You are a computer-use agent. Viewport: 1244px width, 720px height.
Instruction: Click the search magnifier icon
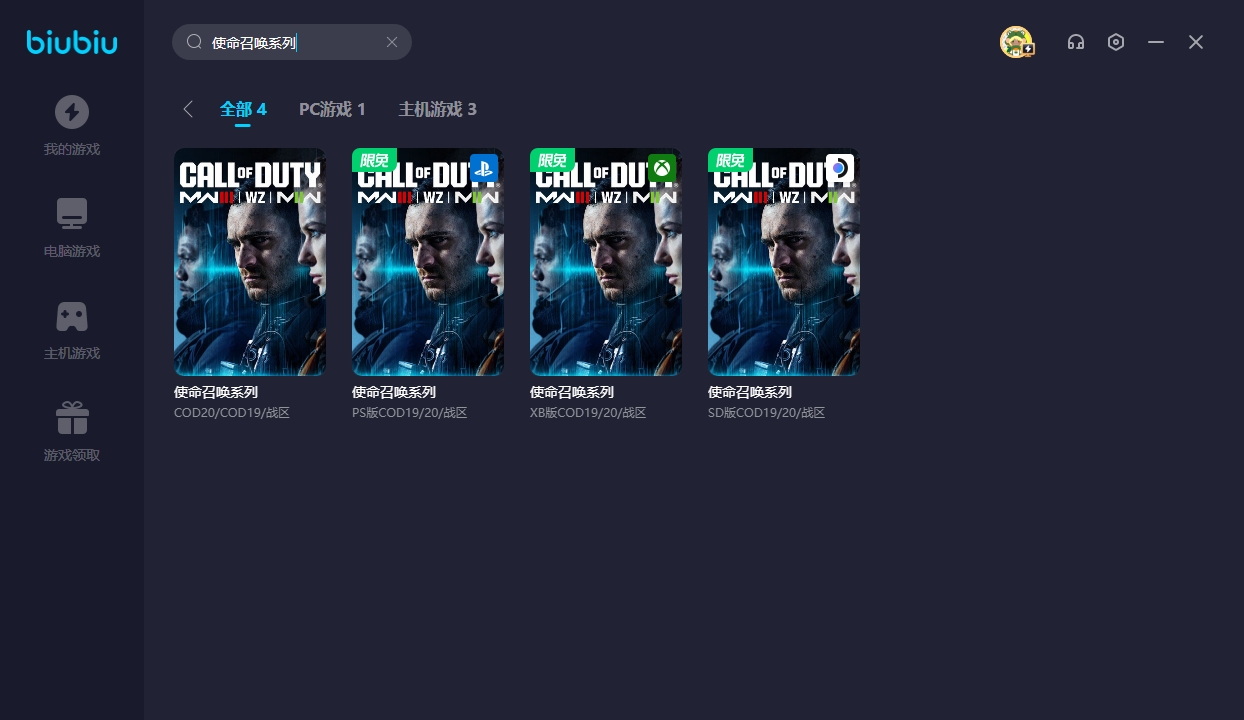pyautogui.click(x=195, y=42)
